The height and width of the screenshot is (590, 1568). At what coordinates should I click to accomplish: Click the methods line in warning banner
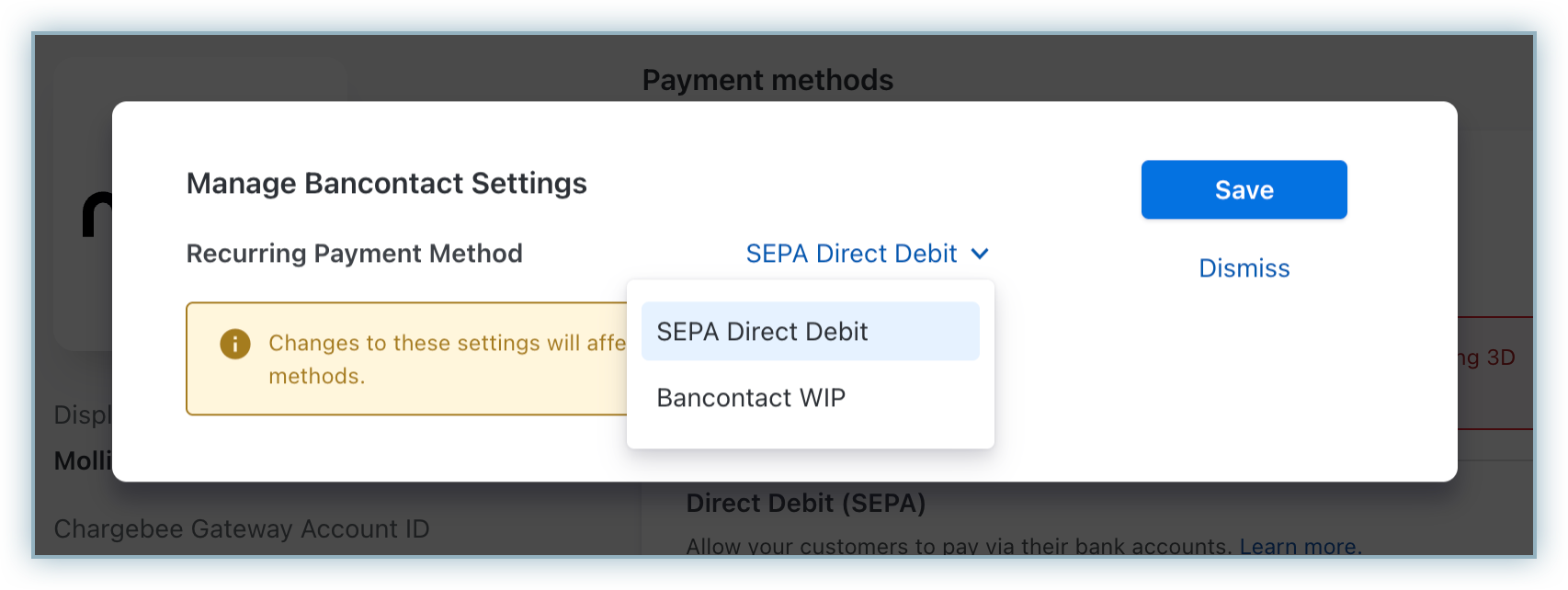tap(316, 377)
